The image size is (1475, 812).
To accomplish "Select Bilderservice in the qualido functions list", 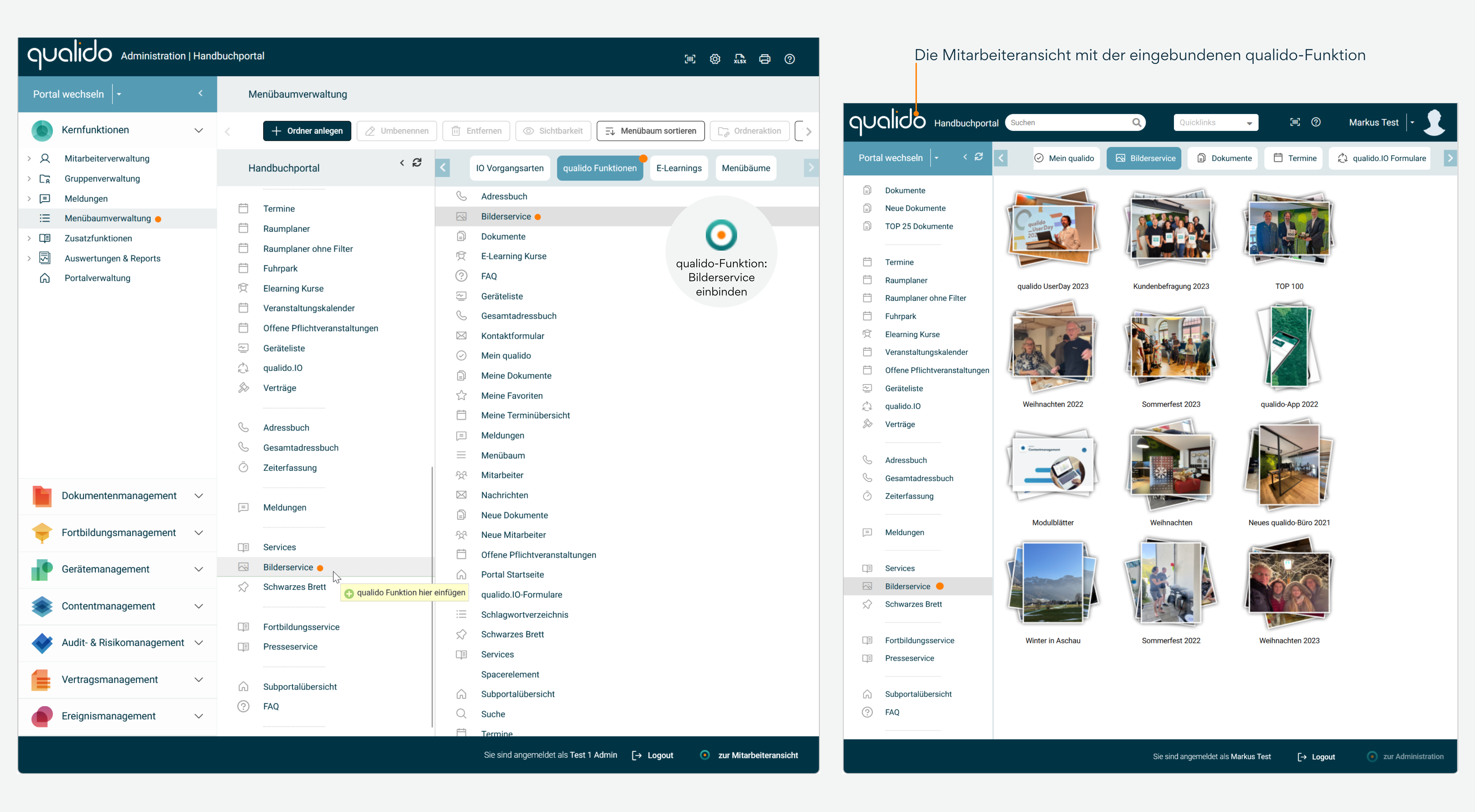I will pyautogui.click(x=627, y=216).
